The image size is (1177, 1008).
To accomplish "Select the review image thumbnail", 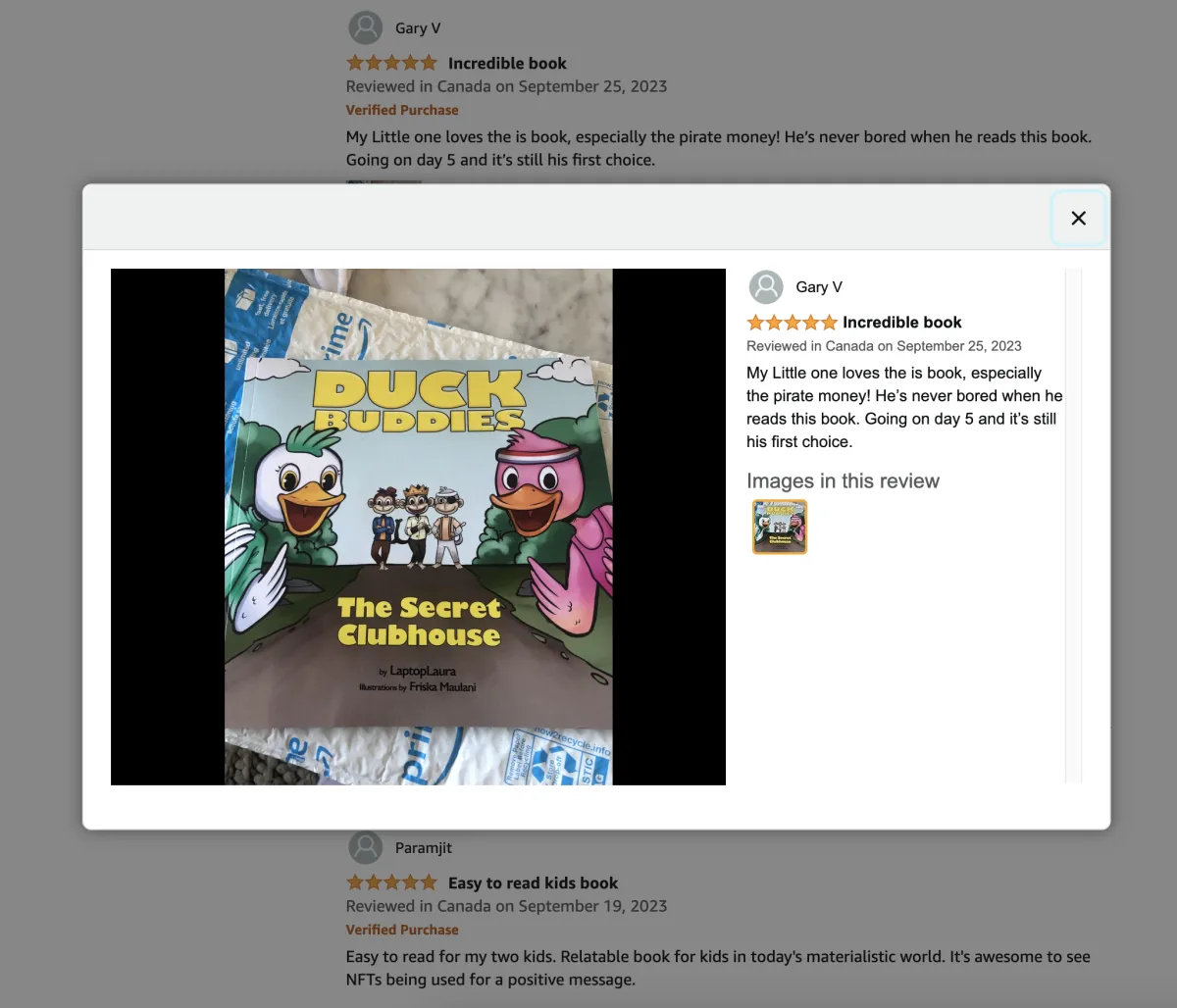I will tap(780, 527).
